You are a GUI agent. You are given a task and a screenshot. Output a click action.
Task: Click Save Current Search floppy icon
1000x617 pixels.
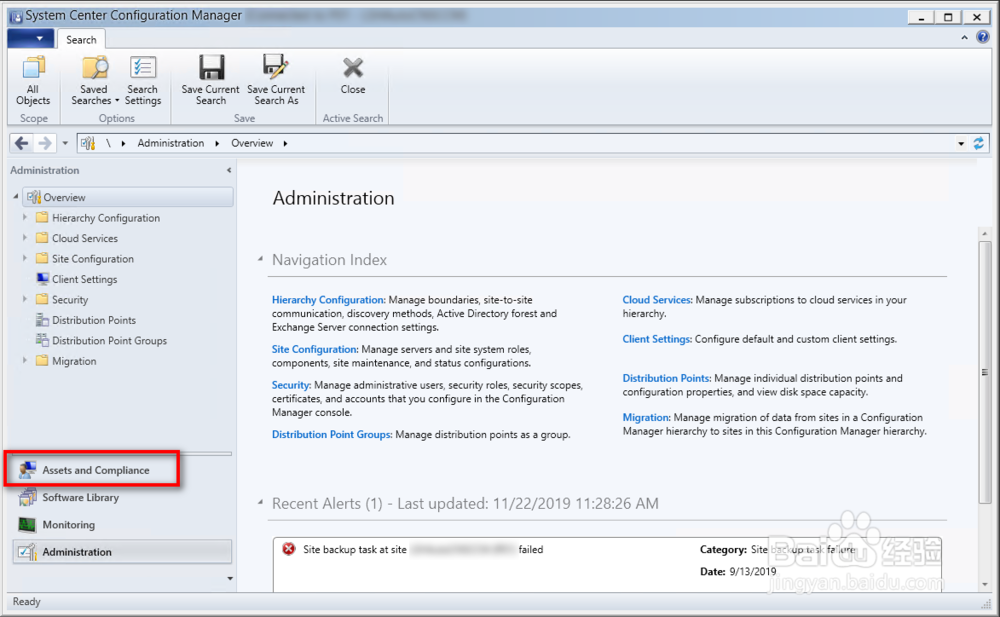coord(211,68)
